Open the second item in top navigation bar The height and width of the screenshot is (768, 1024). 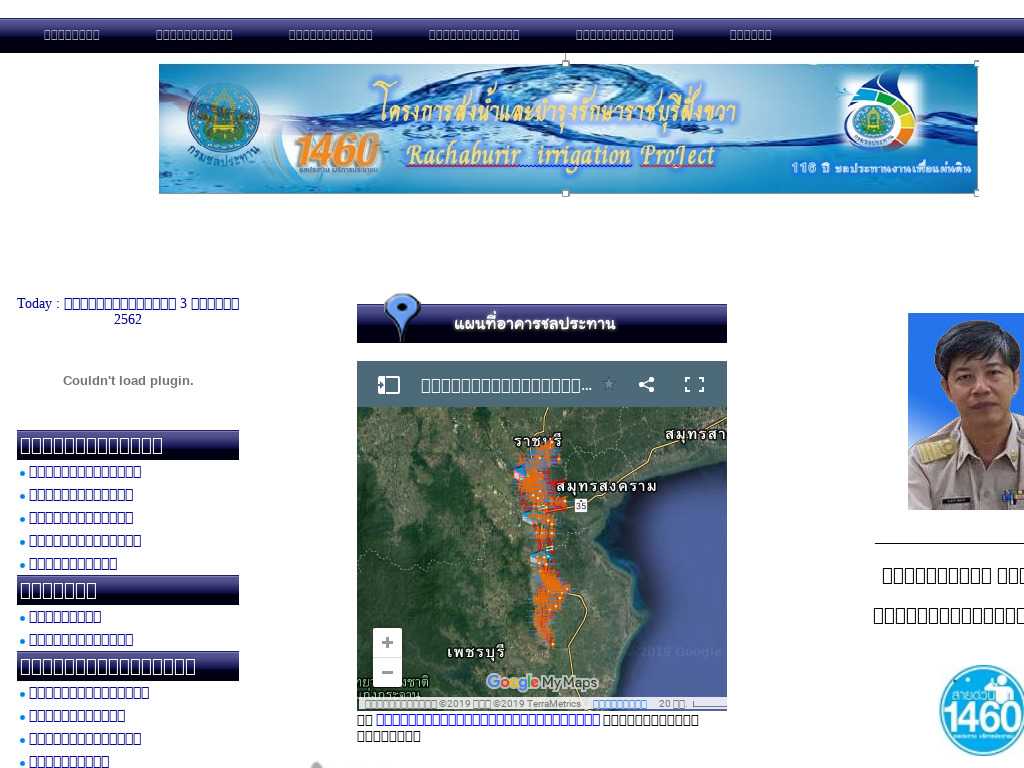pyautogui.click(x=194, y=35)
